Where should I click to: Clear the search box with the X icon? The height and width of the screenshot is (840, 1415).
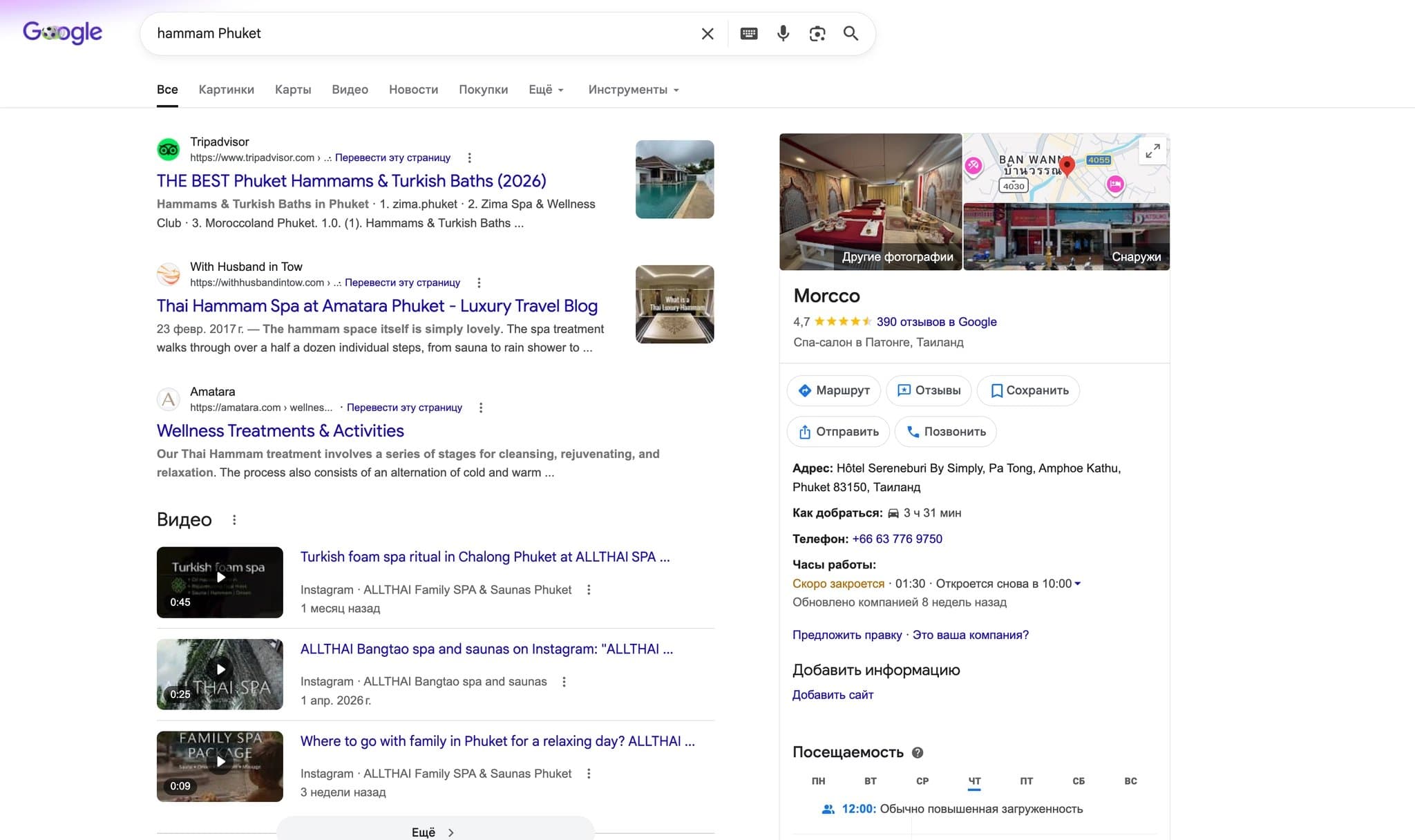[x=707, y=34]
